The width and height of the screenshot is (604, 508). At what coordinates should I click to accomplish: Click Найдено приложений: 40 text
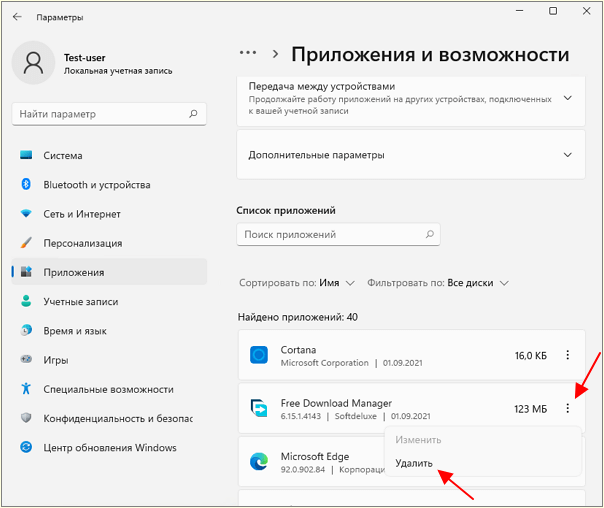tap(298, 317)
